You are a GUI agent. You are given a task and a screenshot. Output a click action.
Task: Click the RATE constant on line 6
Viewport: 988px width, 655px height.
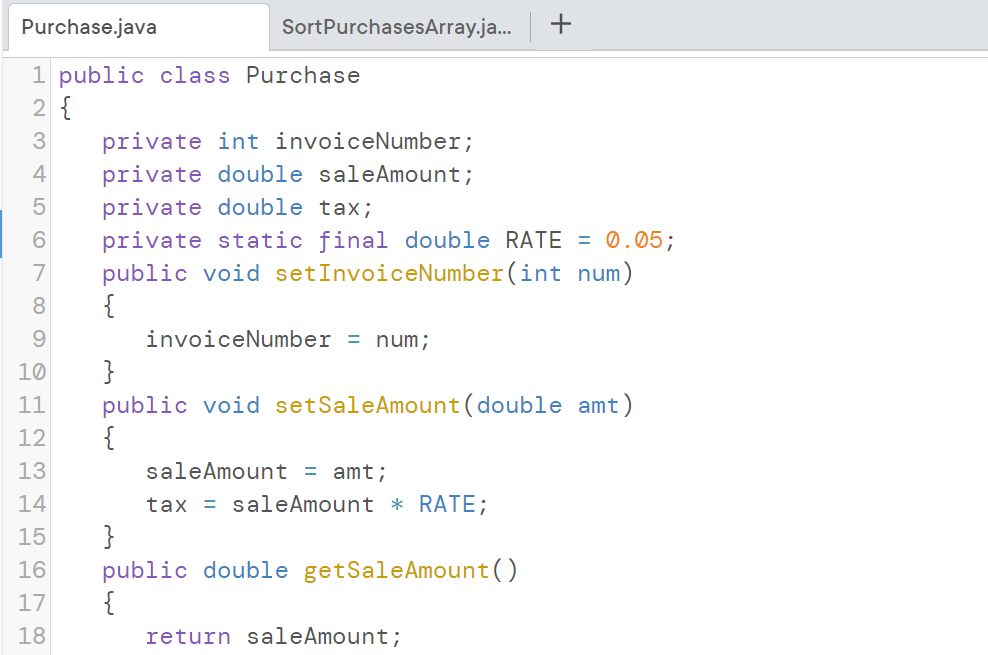[x=533, y=240]
